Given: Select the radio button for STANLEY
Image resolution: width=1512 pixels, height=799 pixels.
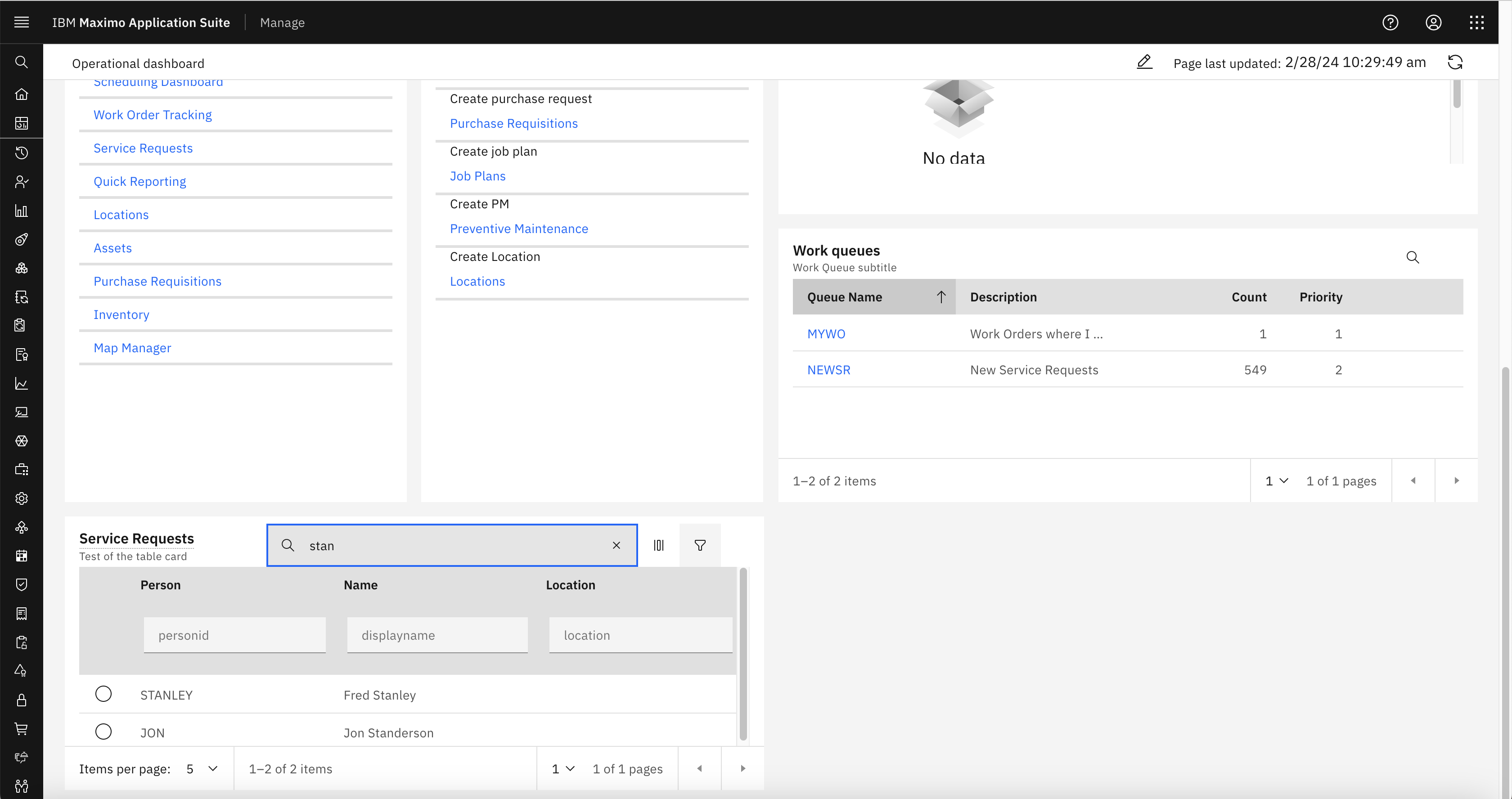Looking at the screenshot, I should point(104,693).
